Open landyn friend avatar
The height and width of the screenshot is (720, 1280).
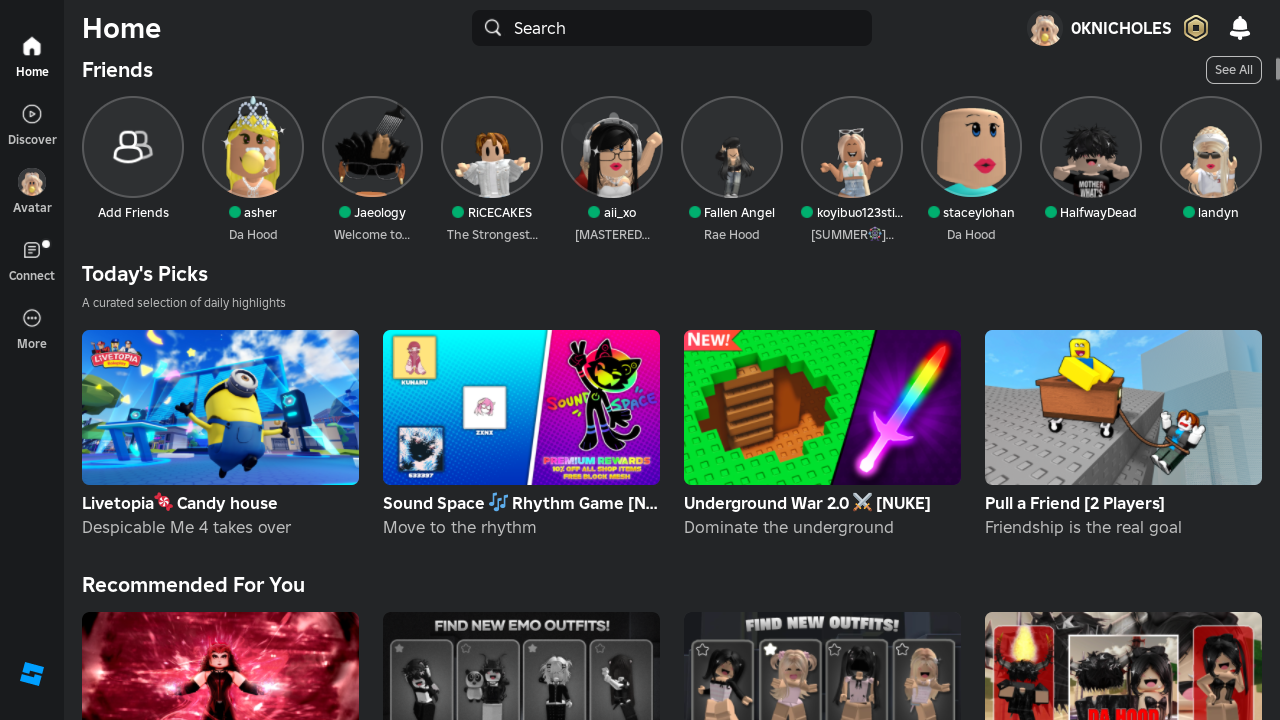pos(1211,147)
